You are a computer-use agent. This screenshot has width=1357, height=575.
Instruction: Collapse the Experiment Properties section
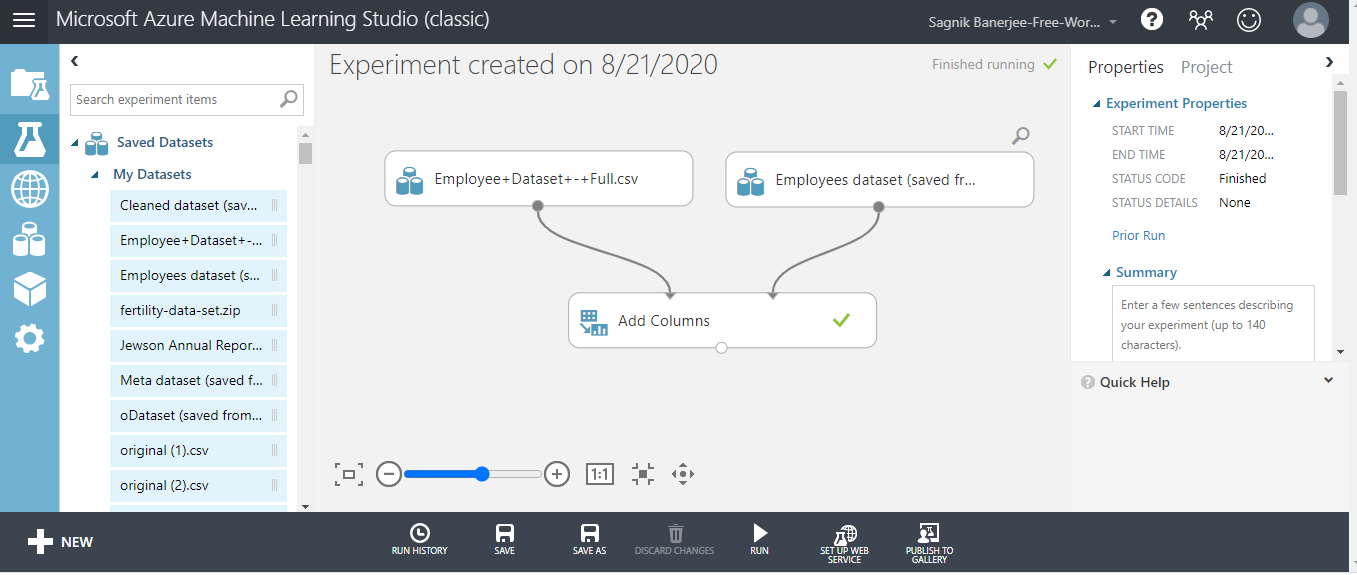1097,104
